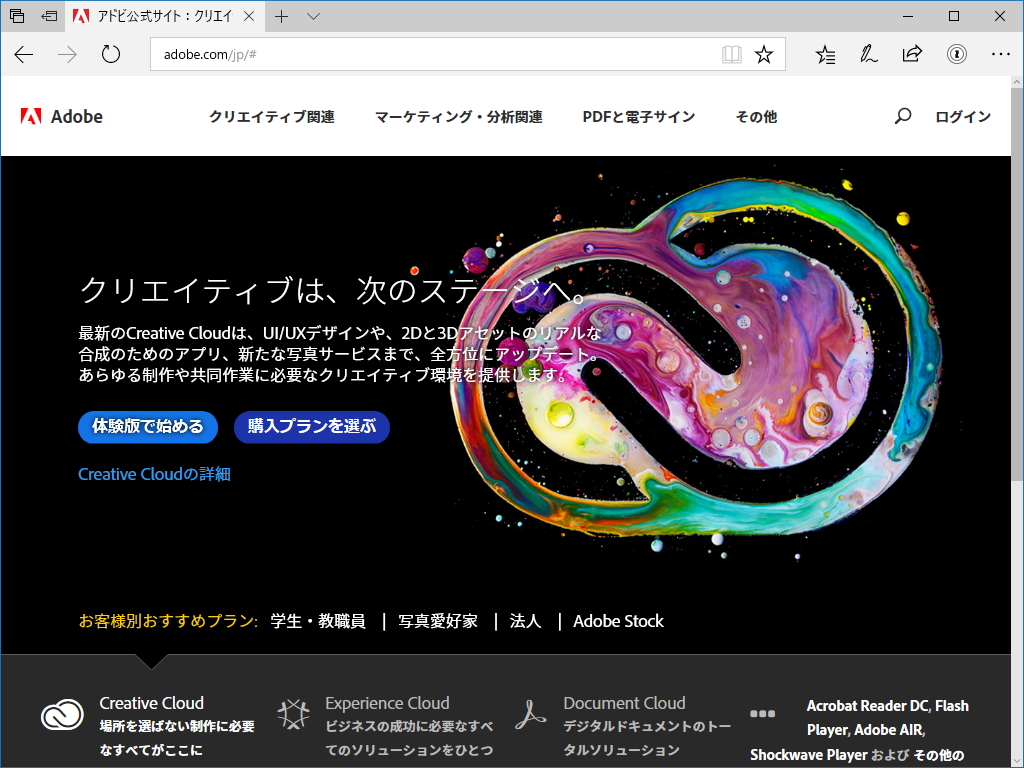The image size is (1024, 768).
Task: Select the Creative Cloud logo icon
Action: coord(62,716)
